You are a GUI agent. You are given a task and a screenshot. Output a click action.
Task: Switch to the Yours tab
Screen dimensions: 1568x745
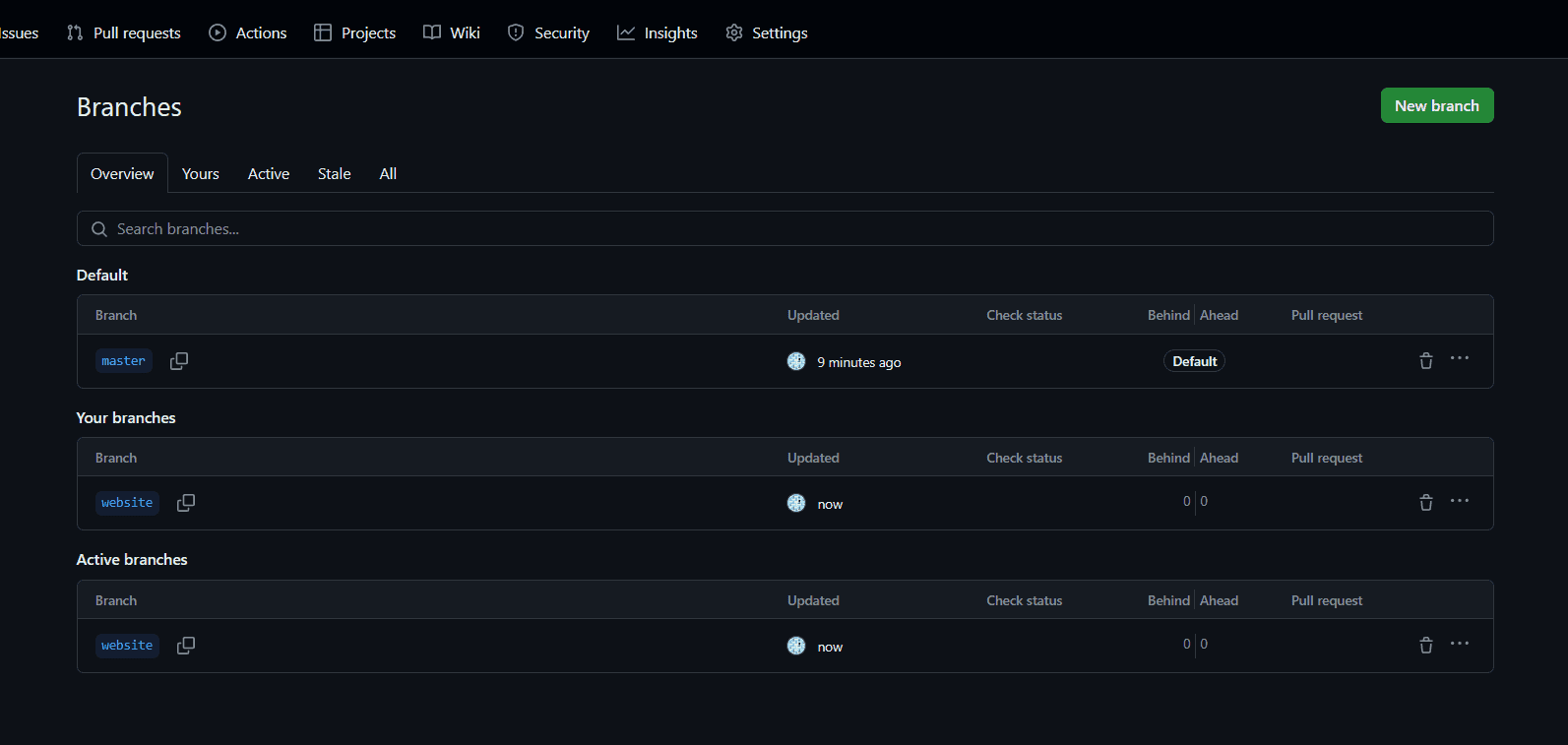point(201,173)
